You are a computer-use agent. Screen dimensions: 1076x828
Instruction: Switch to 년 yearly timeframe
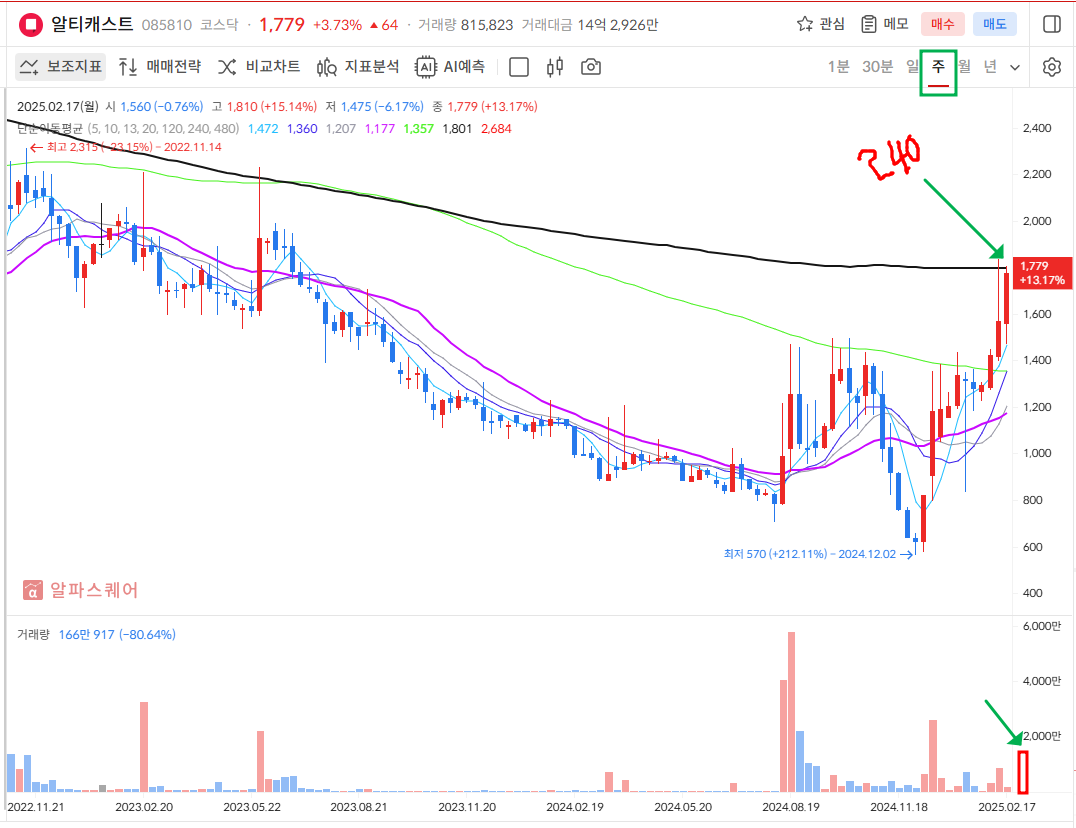click(990, 67)
